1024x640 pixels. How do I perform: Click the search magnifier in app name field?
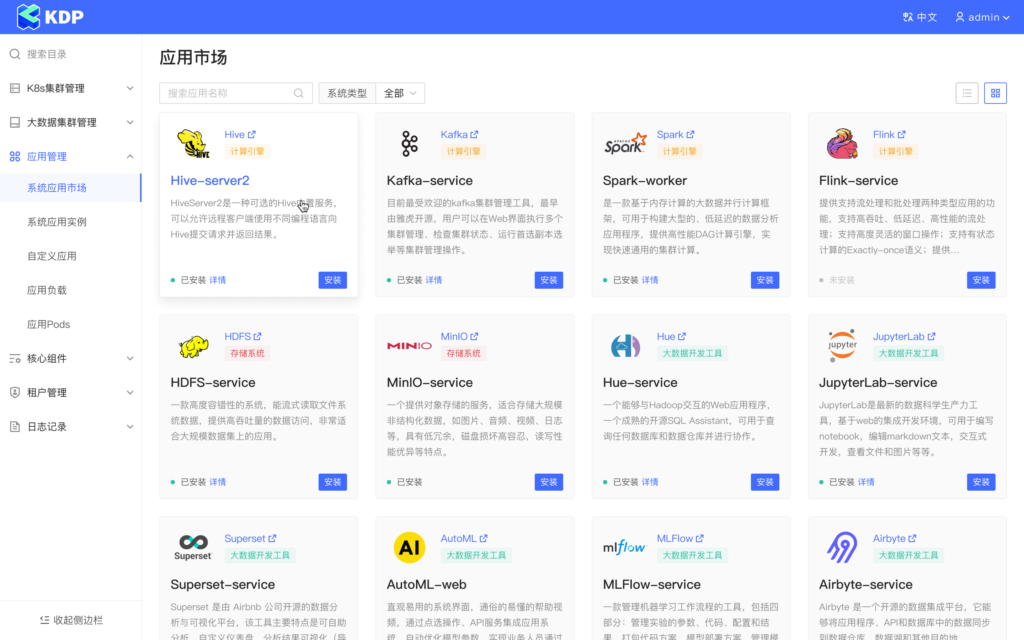[x=298, y=93]
